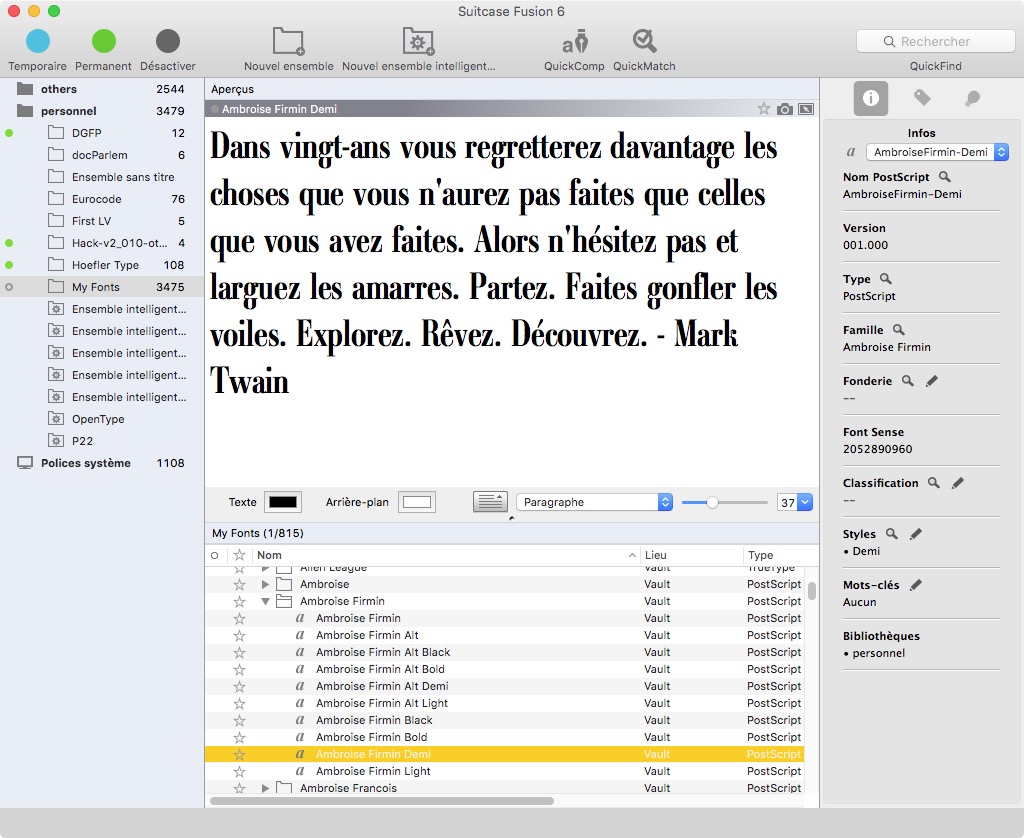Click the gray Désactiver button
The height and width of the screenshot is (838, 1024).
click(168, 41)
